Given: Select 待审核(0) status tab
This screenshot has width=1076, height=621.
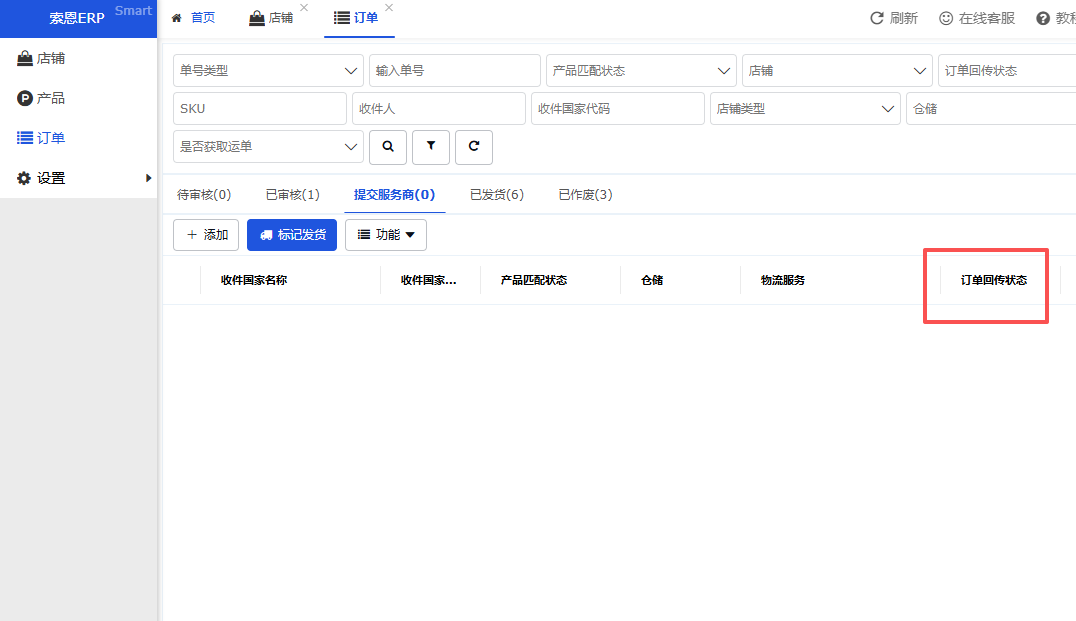Looking at the screenshot, I should [204, 195].
